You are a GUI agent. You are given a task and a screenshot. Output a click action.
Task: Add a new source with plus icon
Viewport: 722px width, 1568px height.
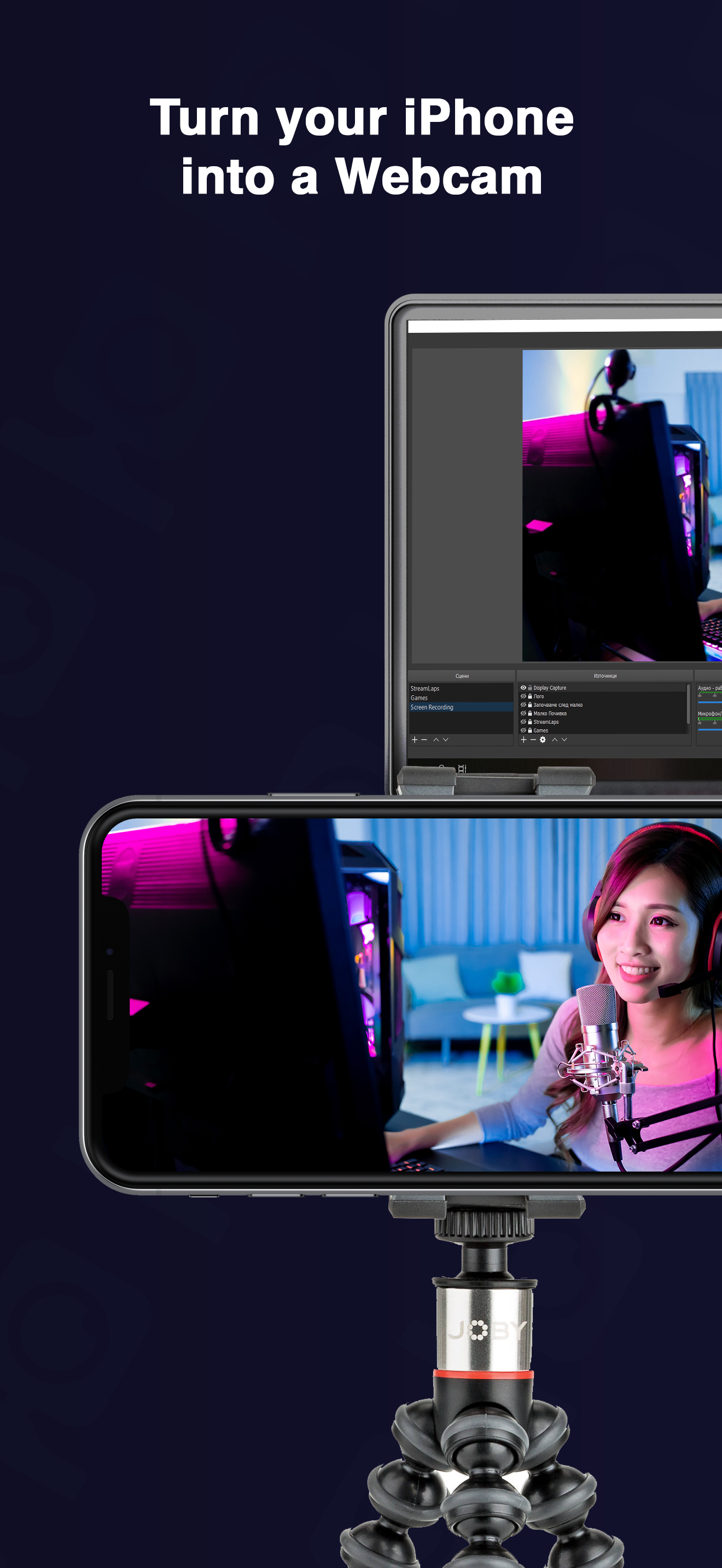click(x=523, y=740)
